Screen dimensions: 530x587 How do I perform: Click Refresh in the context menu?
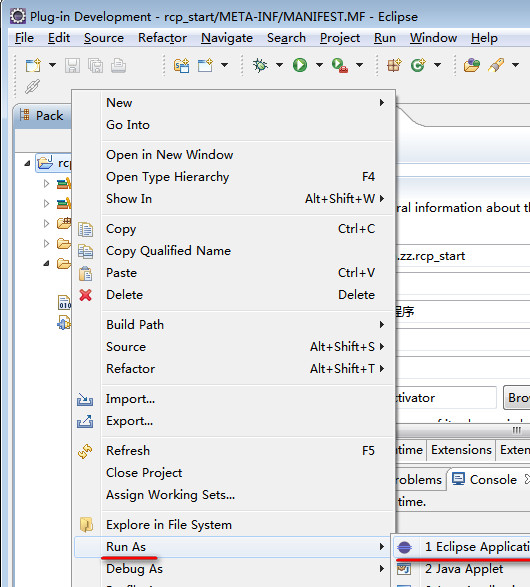[248, 451]
